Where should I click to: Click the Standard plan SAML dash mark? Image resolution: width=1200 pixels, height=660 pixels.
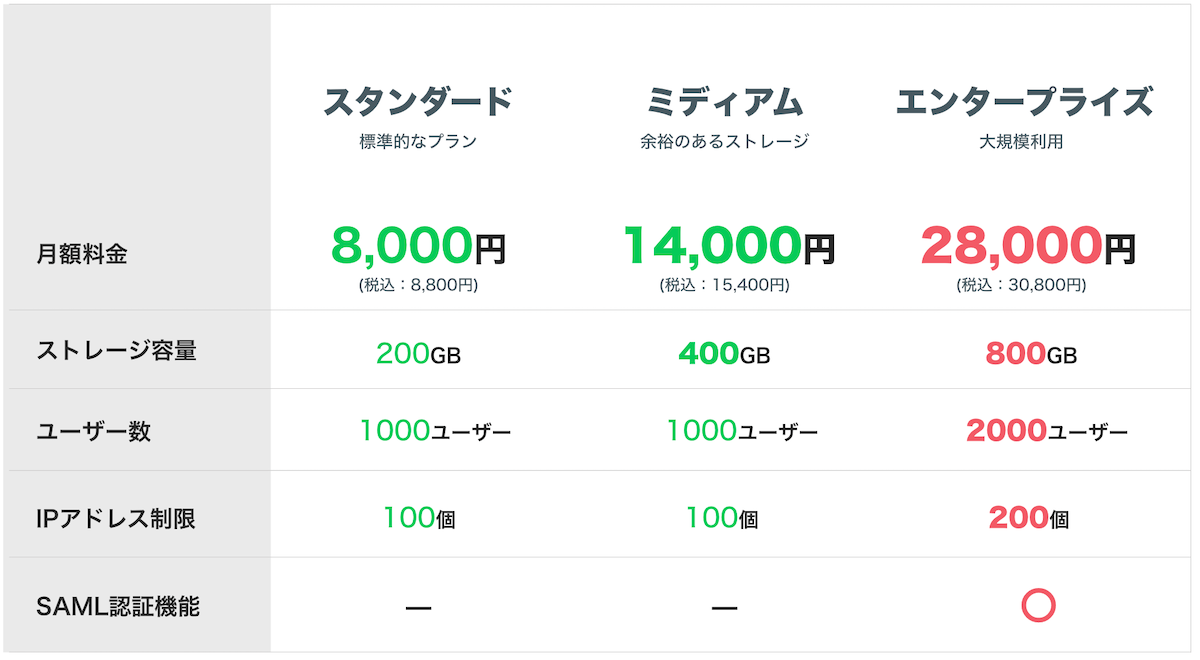418,607
